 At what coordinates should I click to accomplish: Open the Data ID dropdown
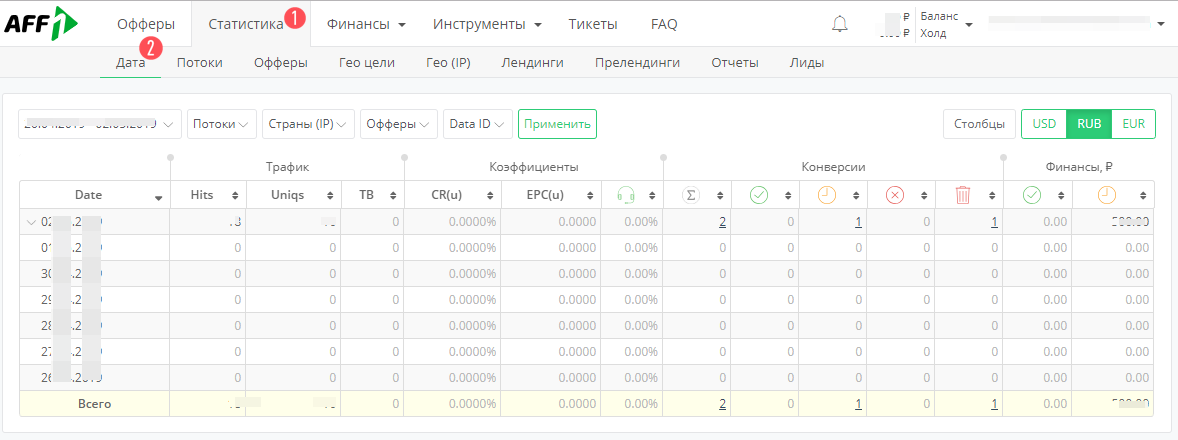[x=477, y=124]
